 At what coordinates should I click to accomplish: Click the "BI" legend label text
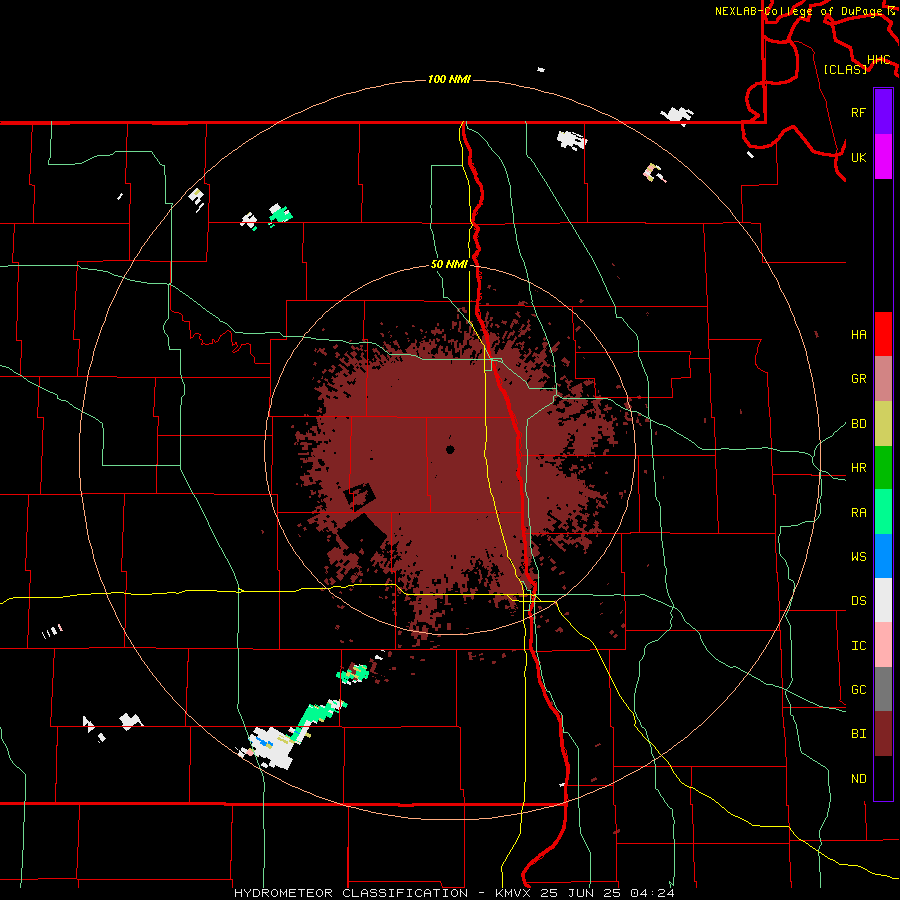point(858,734)
